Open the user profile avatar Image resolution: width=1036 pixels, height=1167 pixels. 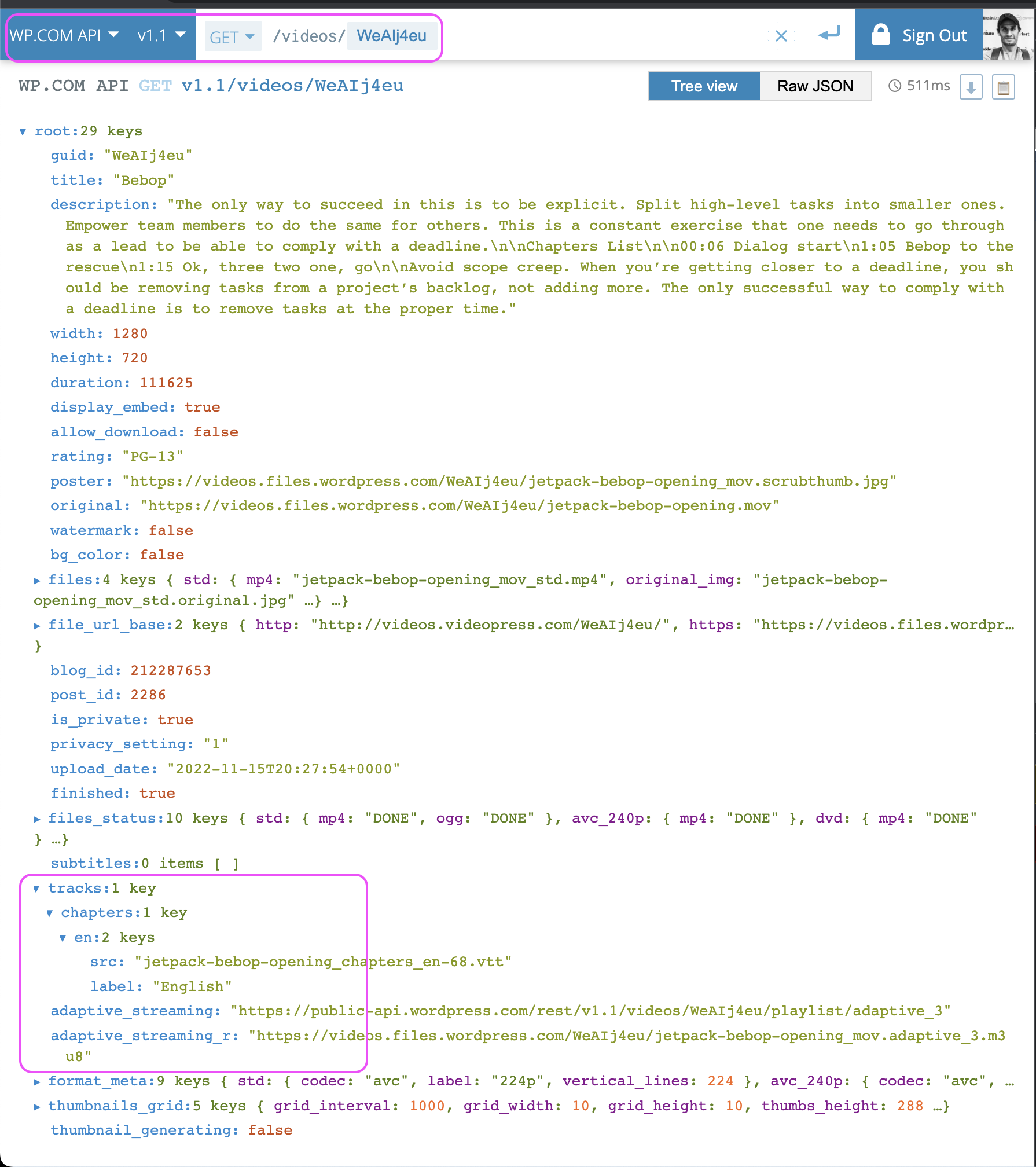(x=1008, y=35)
